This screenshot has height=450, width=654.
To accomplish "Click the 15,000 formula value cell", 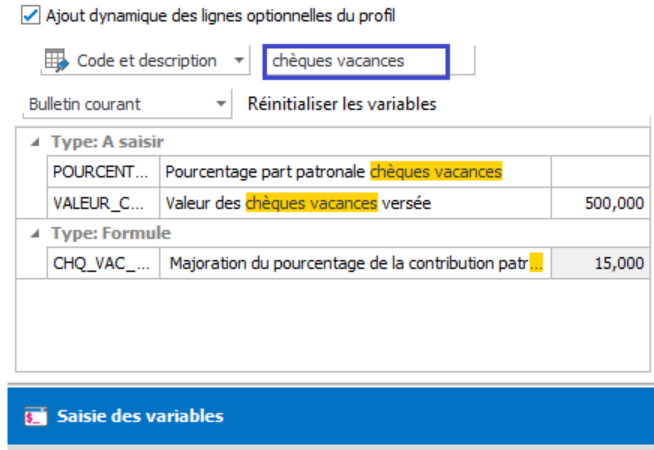I will pos(601,263).
